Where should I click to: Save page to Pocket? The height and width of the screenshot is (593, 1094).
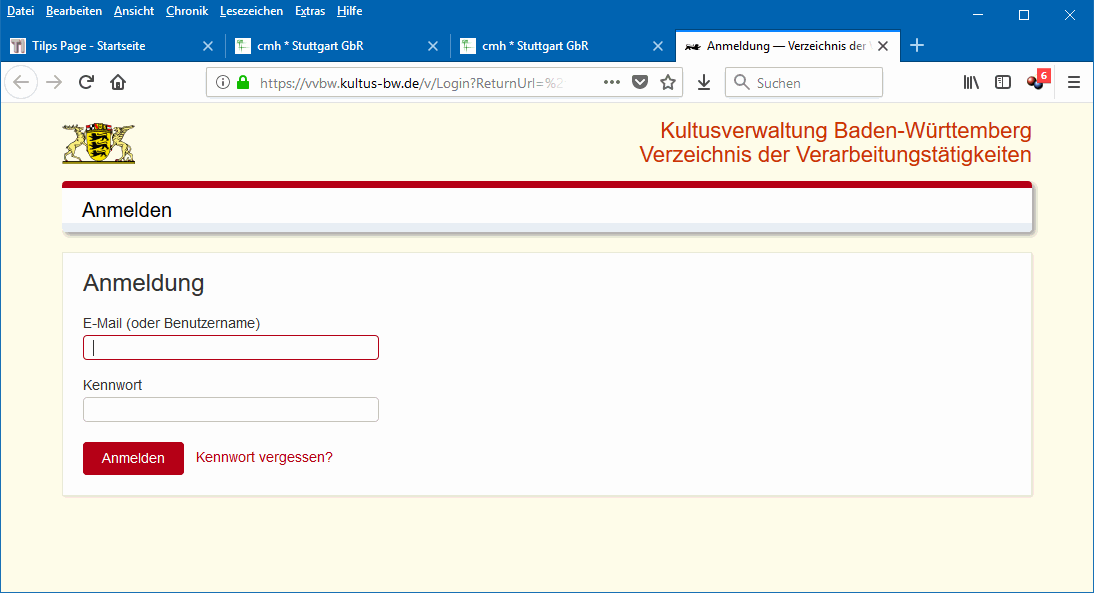(x=640, y=83)
